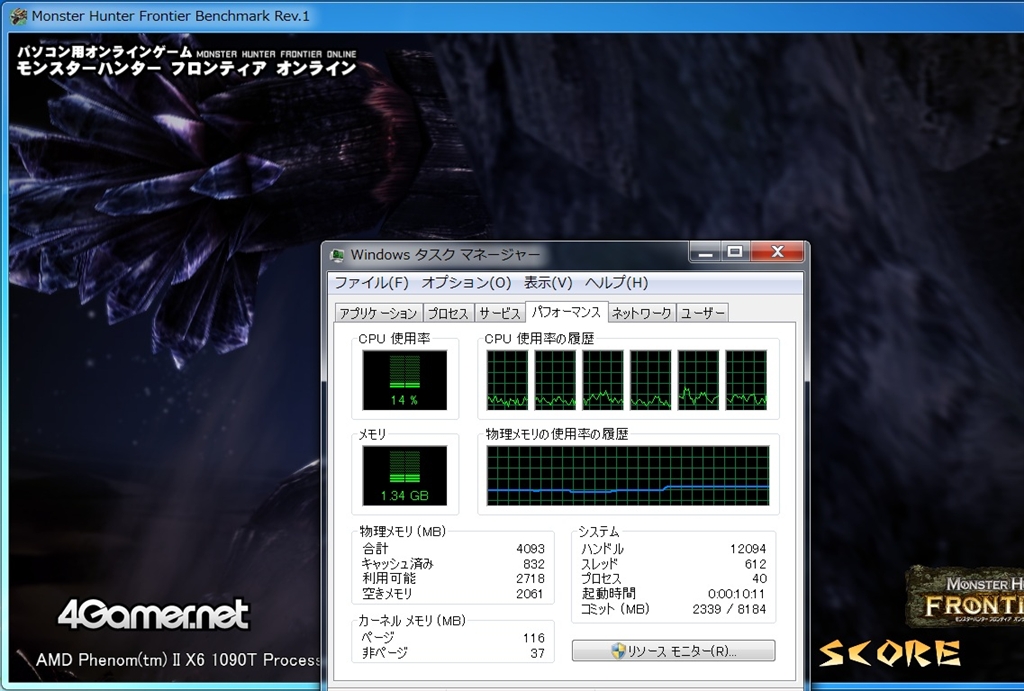The image size is (1024, 691).
Task: Switch to the ネットワーク tab
Action: click(x=641, y=313)
